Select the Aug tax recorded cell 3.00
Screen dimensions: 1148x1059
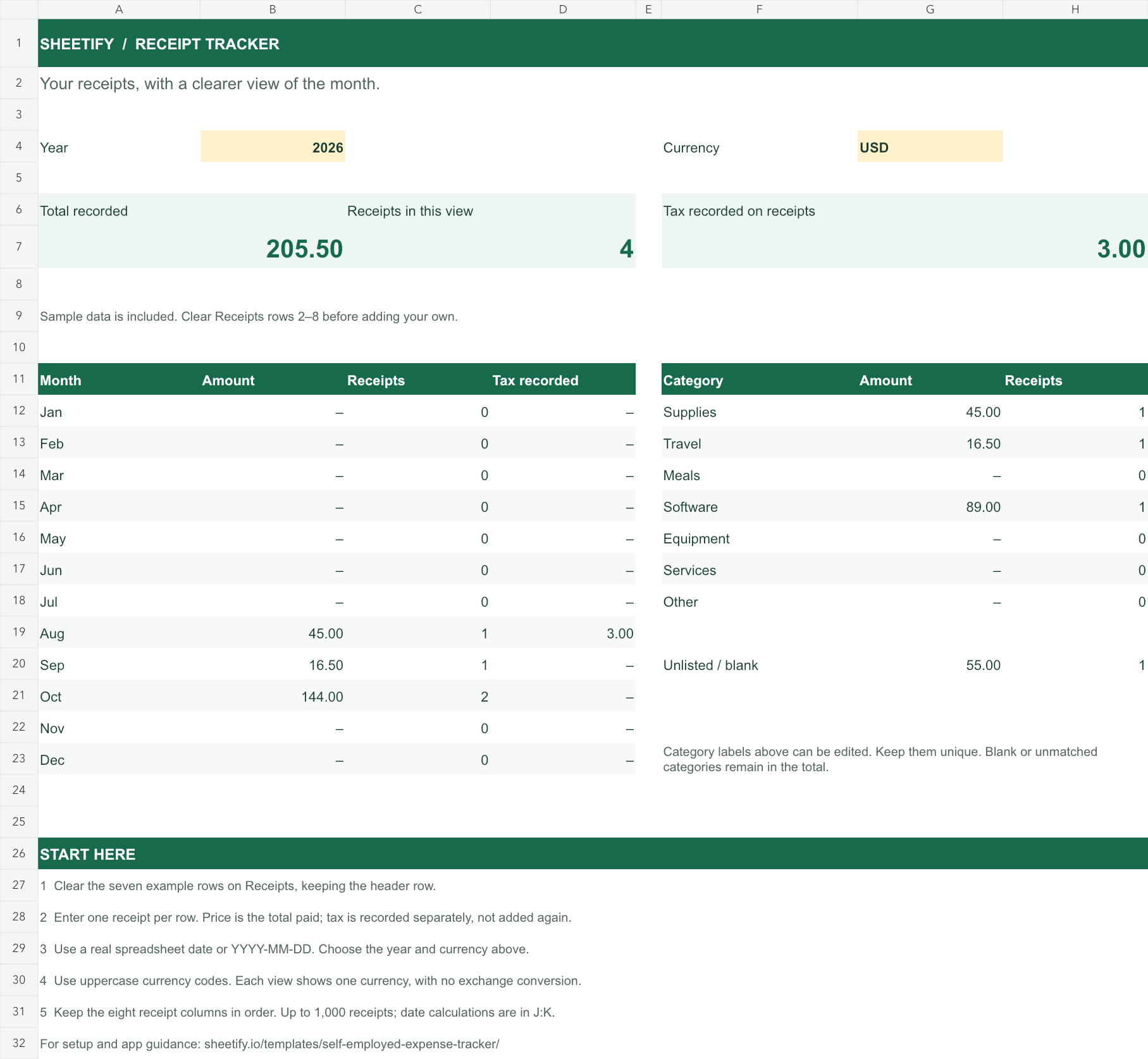point(563,633)
